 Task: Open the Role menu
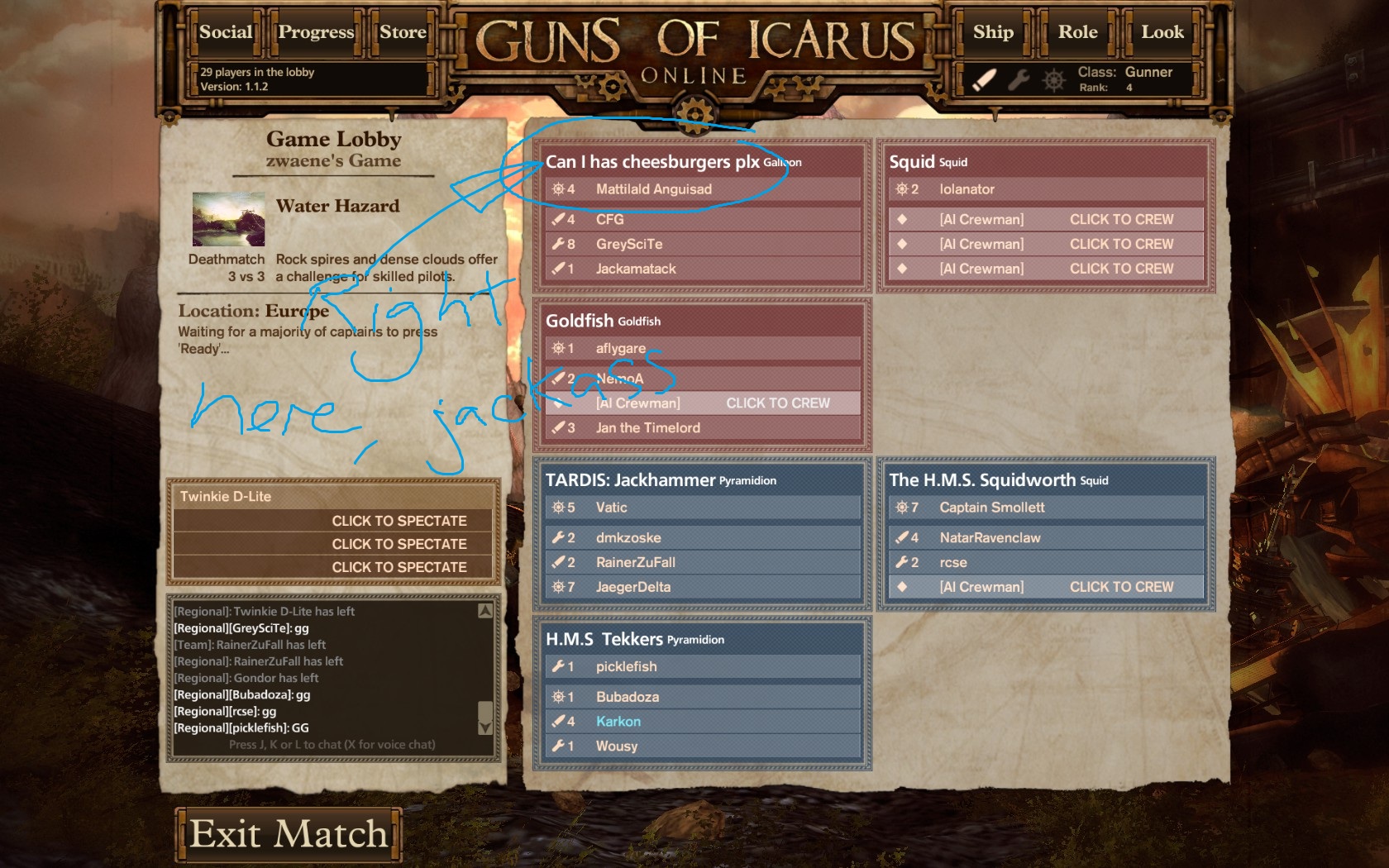coord(1078,32)
